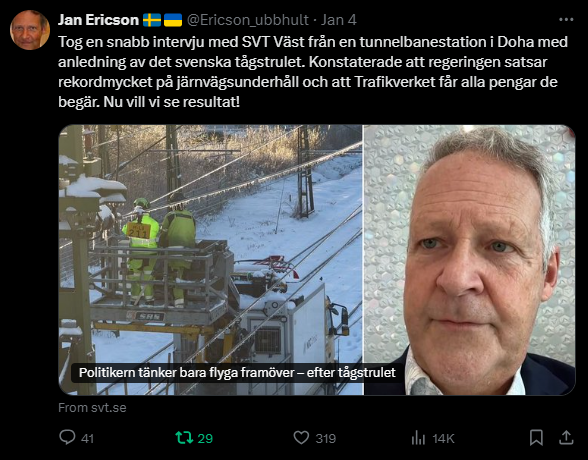
Task: Click the tweet text about SVT Väst
Action: [313, 72]
